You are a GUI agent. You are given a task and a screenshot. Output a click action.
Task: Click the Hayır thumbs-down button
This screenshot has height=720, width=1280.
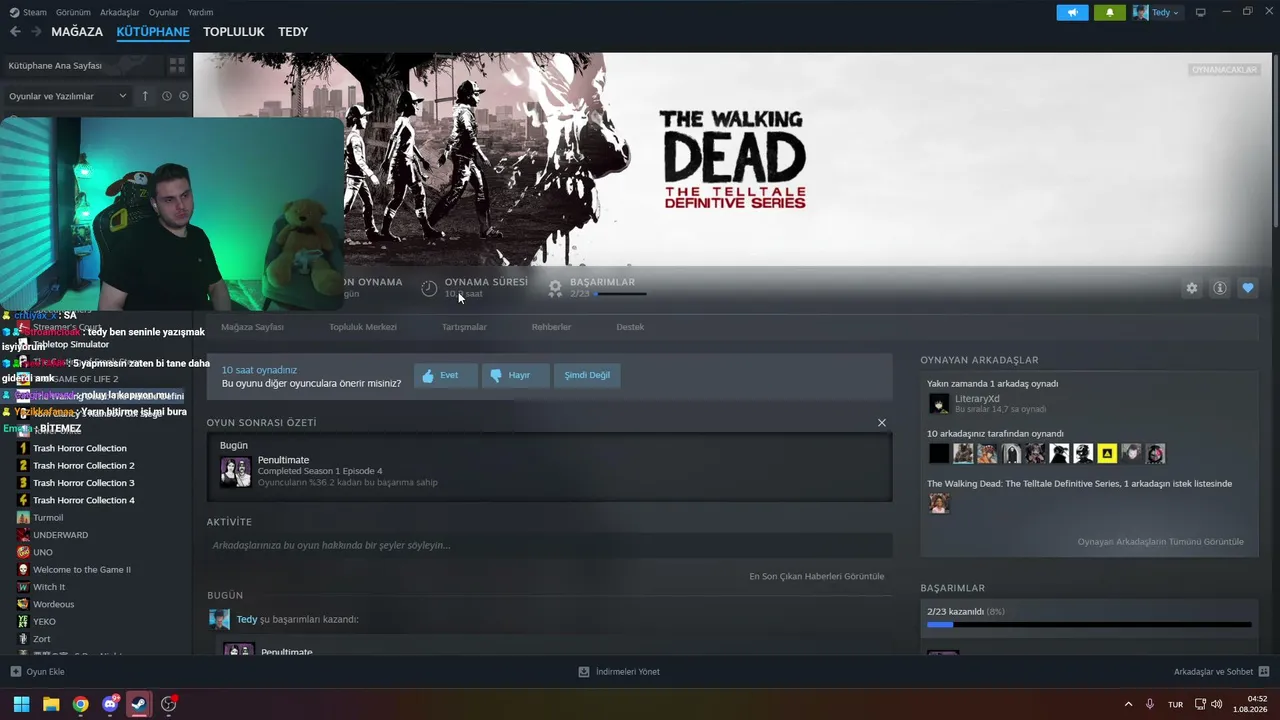[x=515, y=376]
